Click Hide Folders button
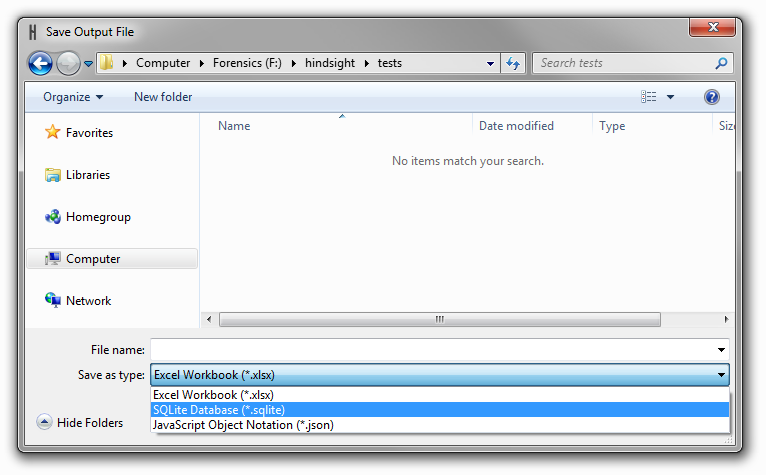766x475 pixels. click(80, 422)
